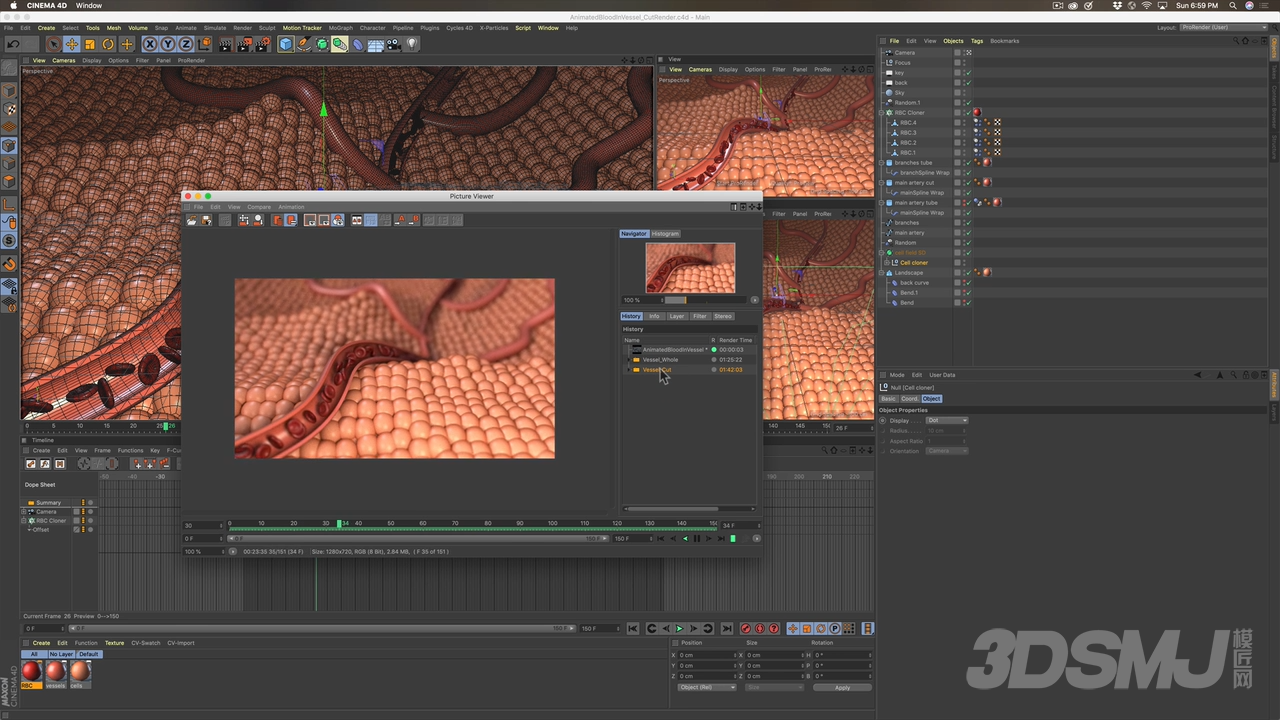Toggle X axis lock
Viewport: 1280px width, 720px height.
click(150, 44)
